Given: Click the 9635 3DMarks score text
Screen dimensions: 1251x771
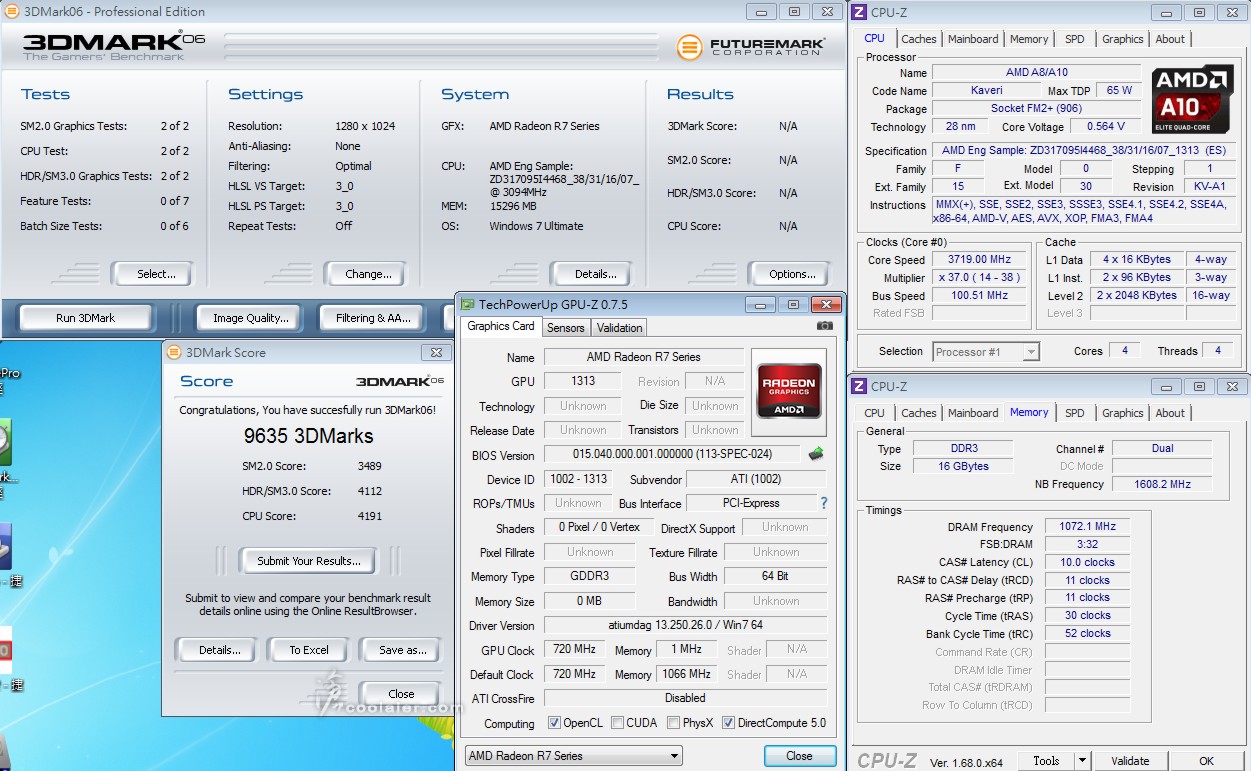Looking at the screenshot, I should pyautogui.click(x=308, y=436).
